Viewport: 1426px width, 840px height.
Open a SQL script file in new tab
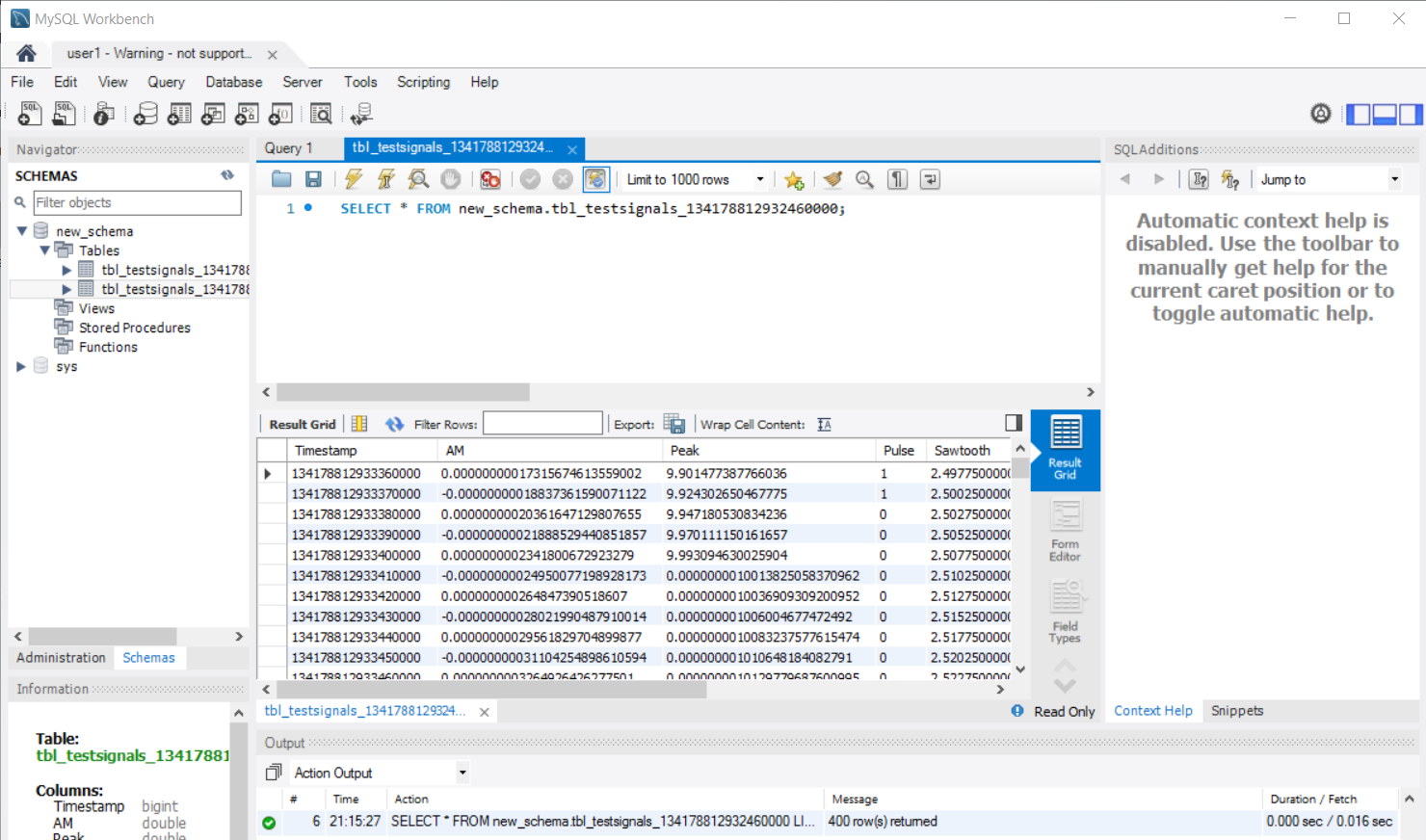(x=64, y=114)
